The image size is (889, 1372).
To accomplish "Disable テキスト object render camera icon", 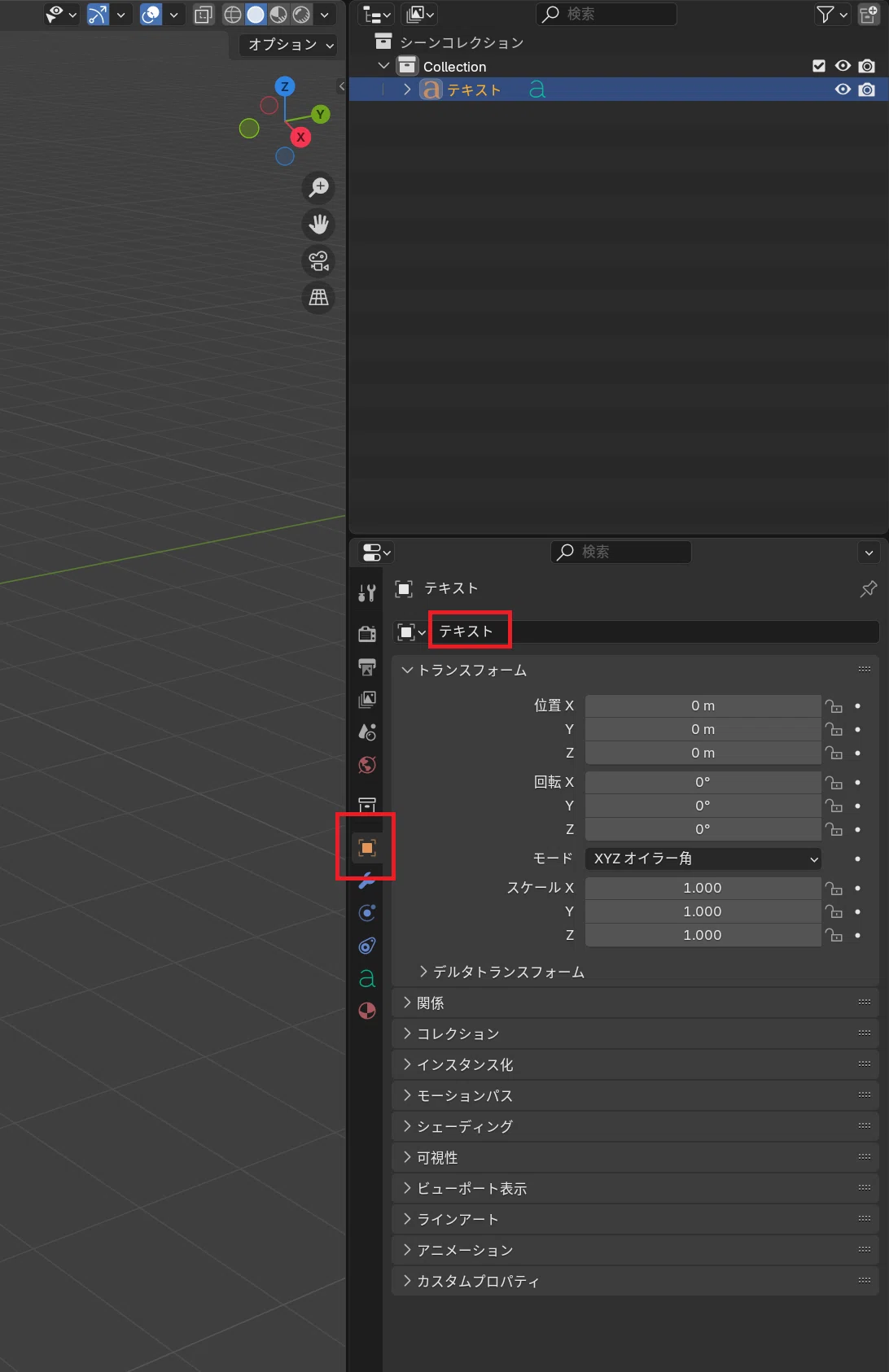I will point(867,90).
